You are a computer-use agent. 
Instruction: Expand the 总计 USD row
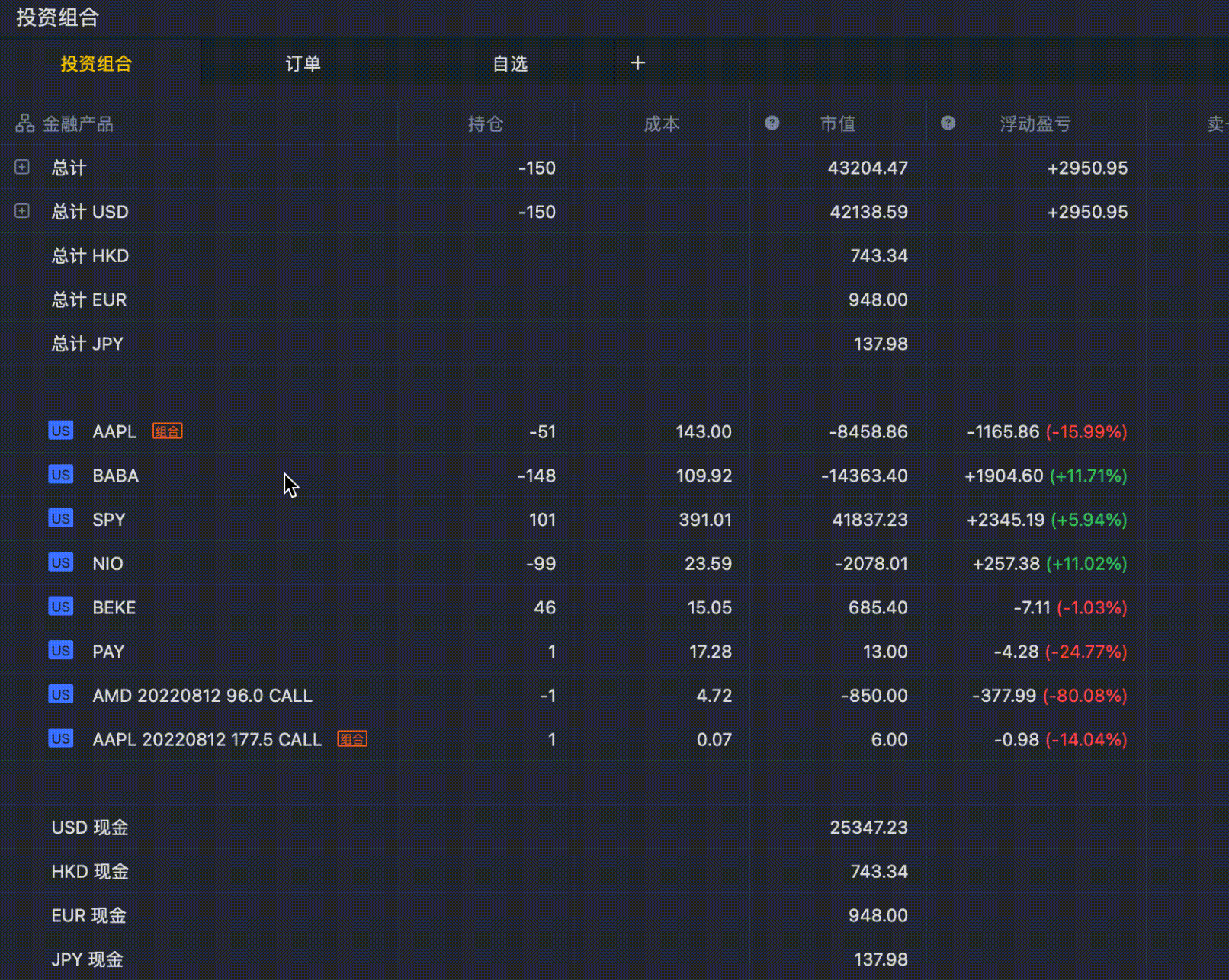click(22, 211)
